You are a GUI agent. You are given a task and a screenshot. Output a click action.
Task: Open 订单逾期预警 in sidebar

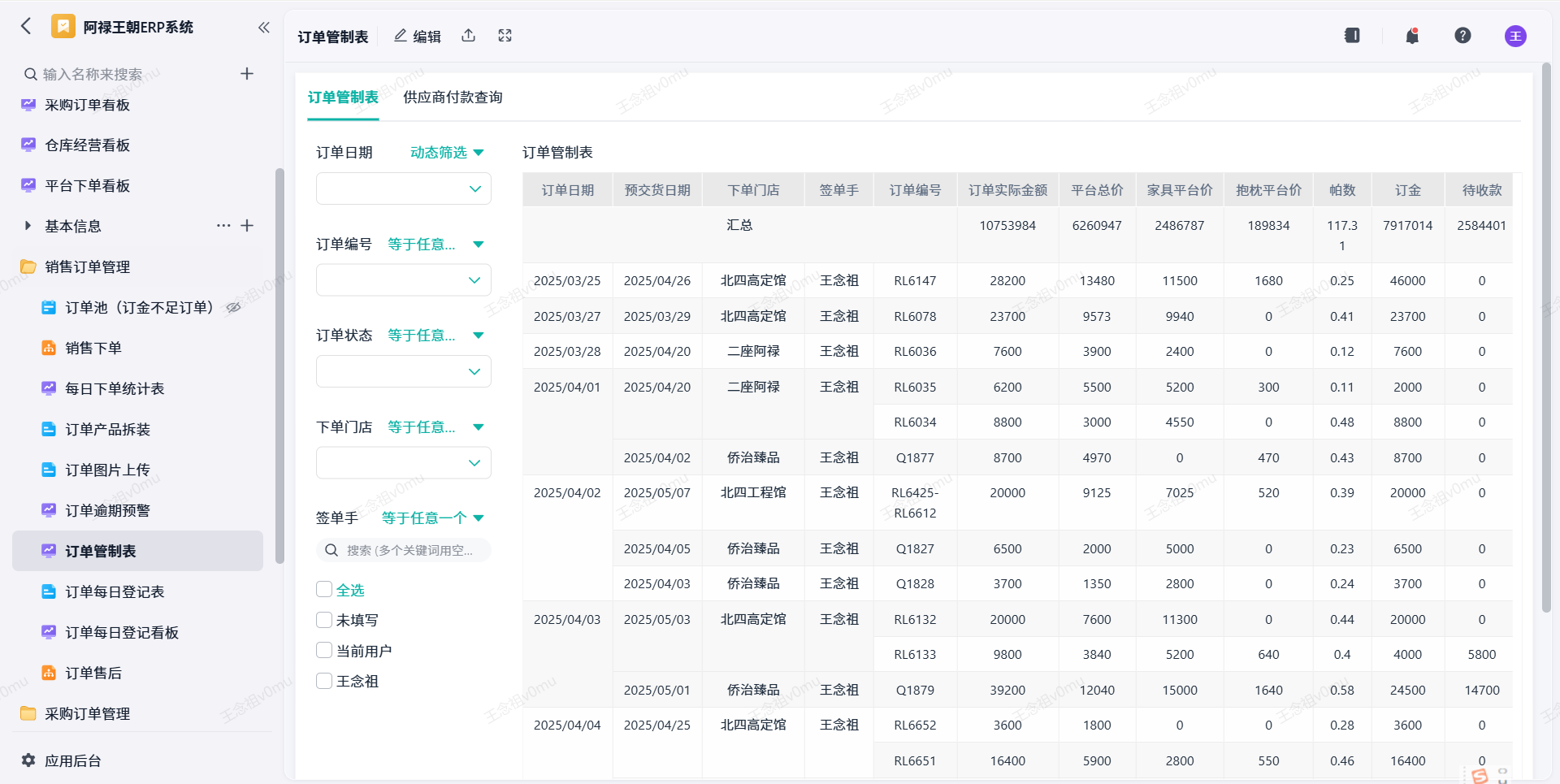pos(107,510)
